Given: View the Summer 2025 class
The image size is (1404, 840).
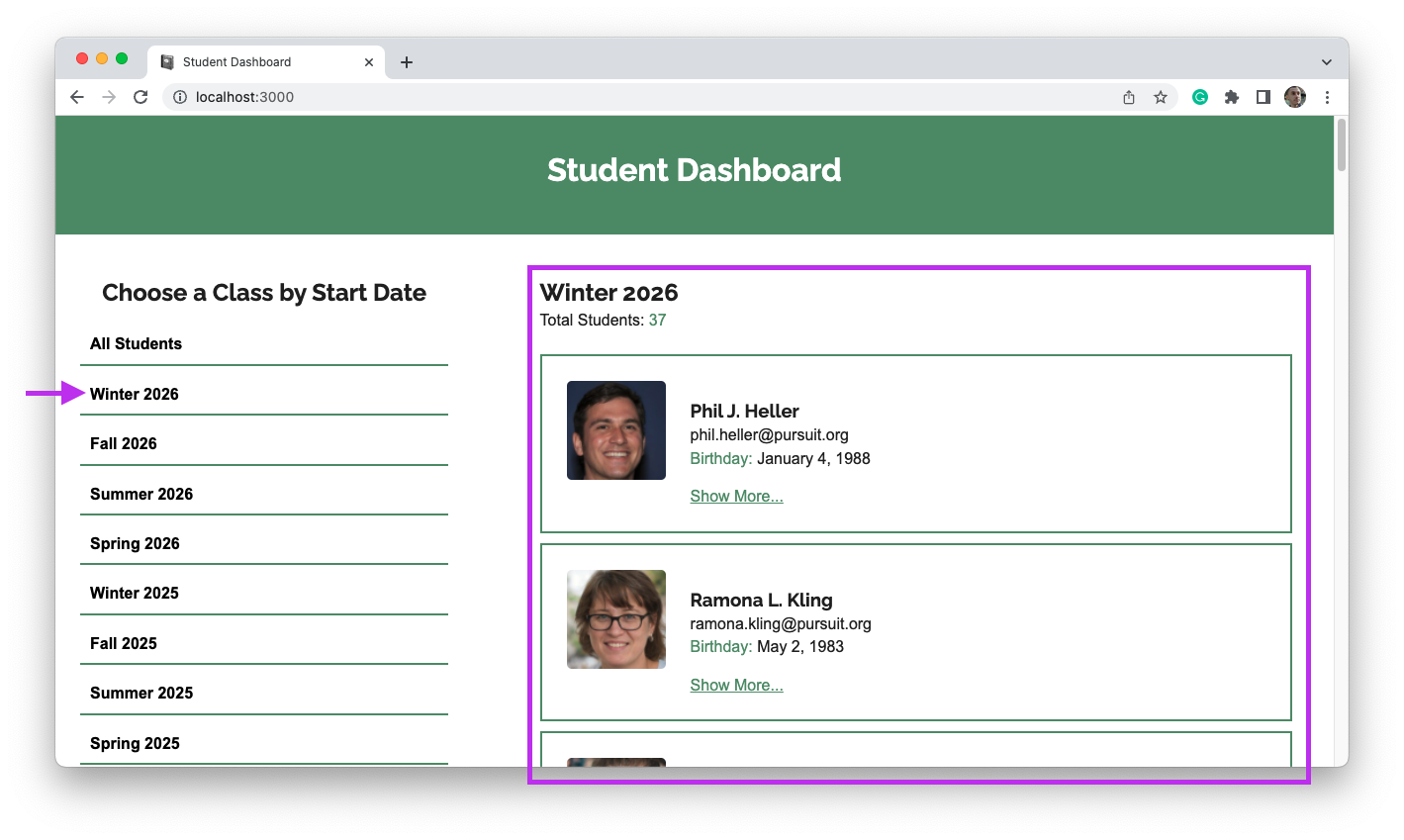Looking at the screenshot, I should pos(264,693).
